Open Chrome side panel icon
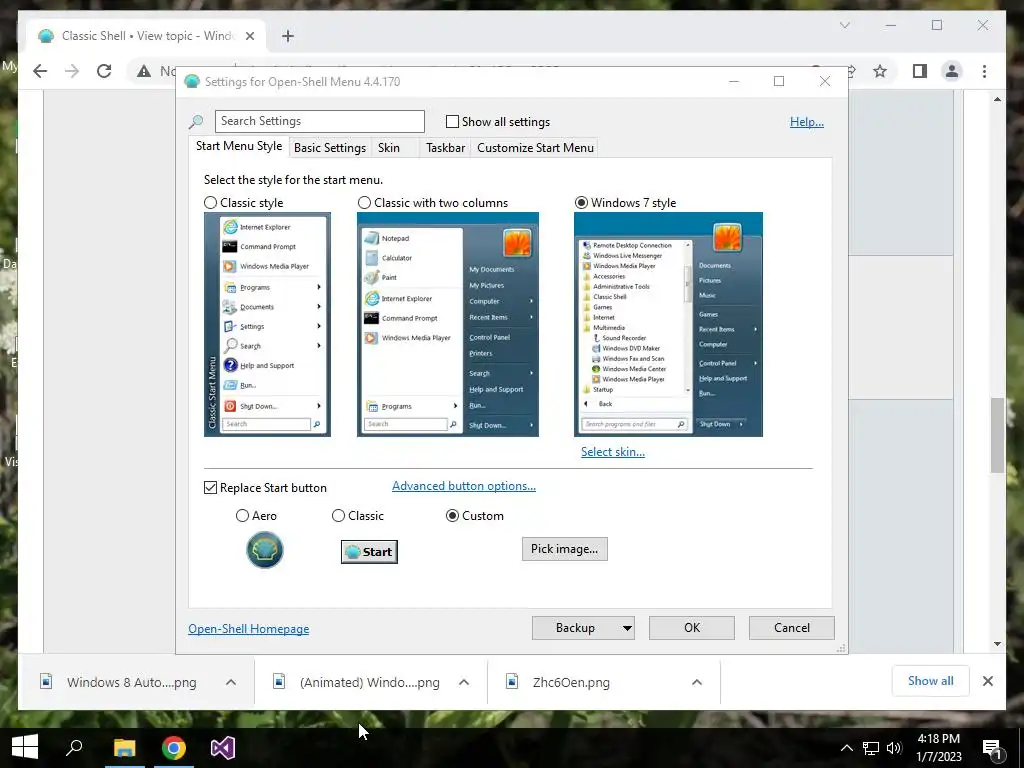The image size is (1024, 768). pyautogui.click(x=920, y=71)
